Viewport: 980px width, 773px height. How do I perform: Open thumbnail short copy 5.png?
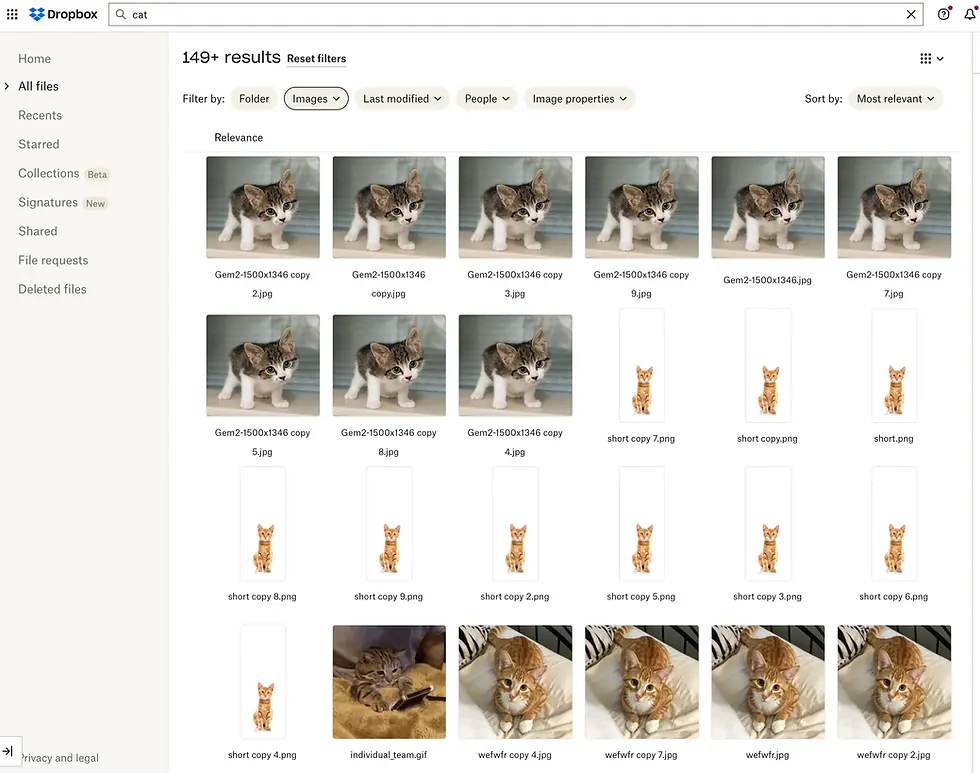coord(642,523)
